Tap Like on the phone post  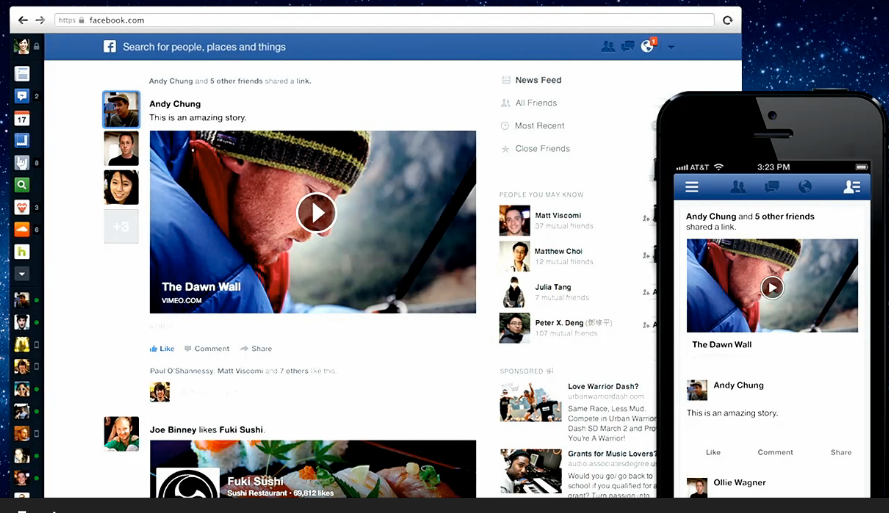click(713, 452)
